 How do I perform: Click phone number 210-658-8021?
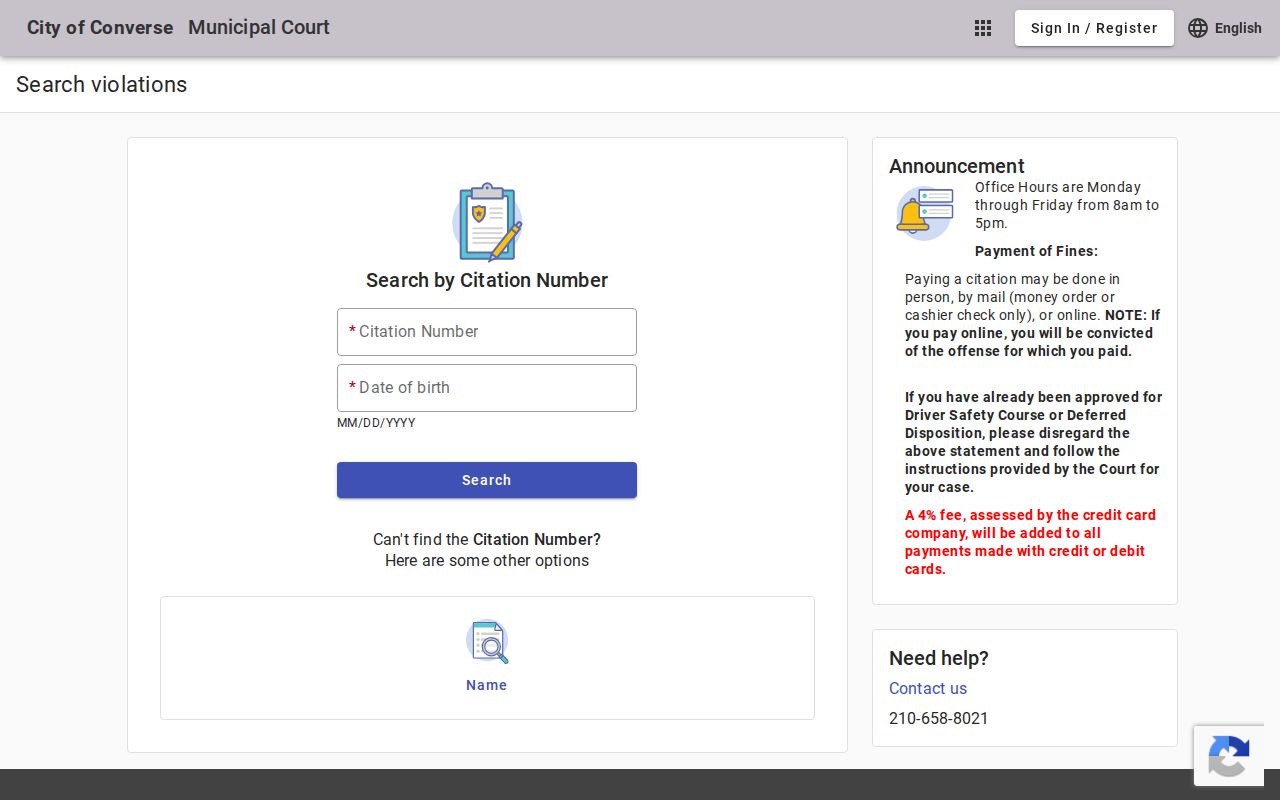[939, 718]
